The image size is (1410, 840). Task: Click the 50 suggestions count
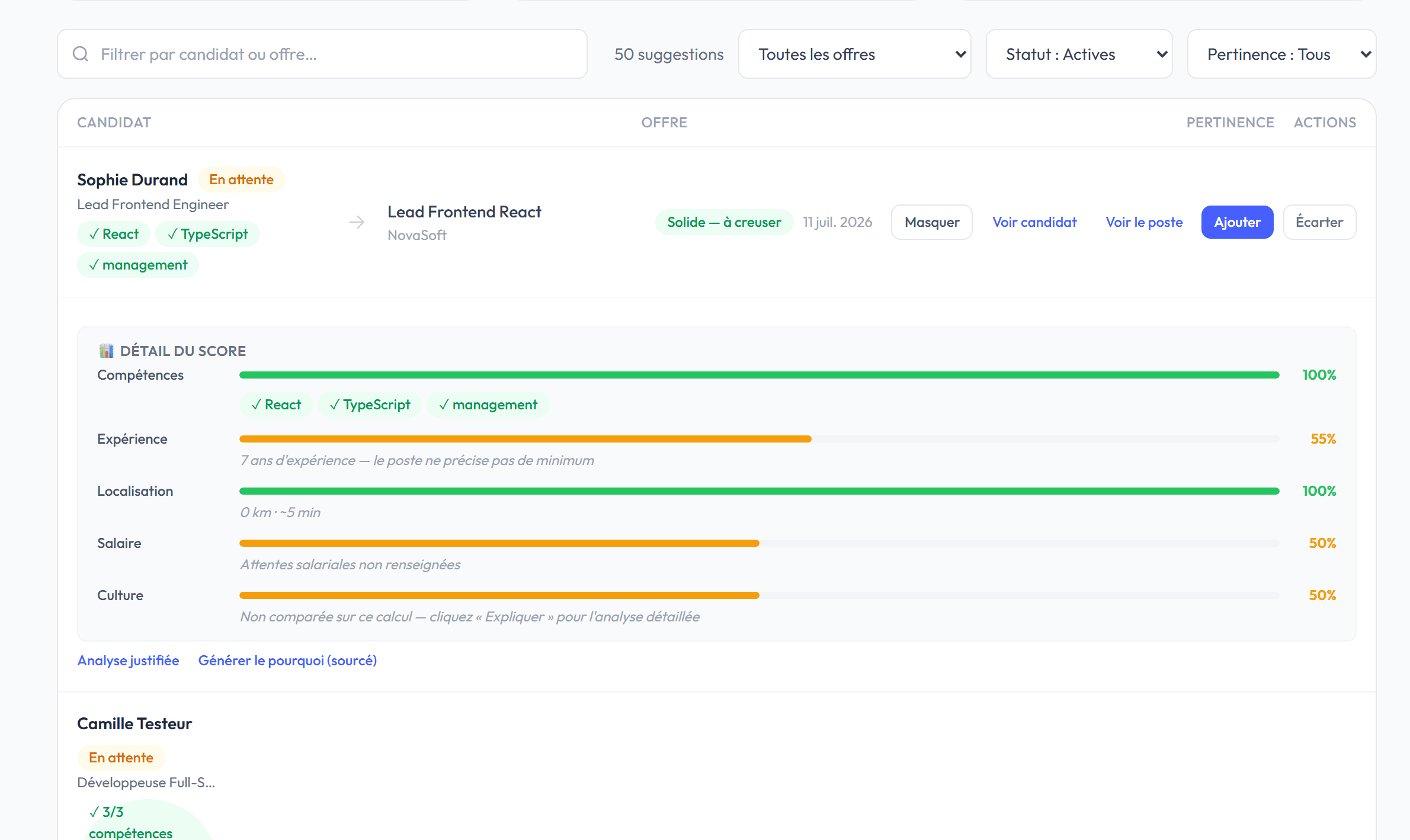pos(669,54)
